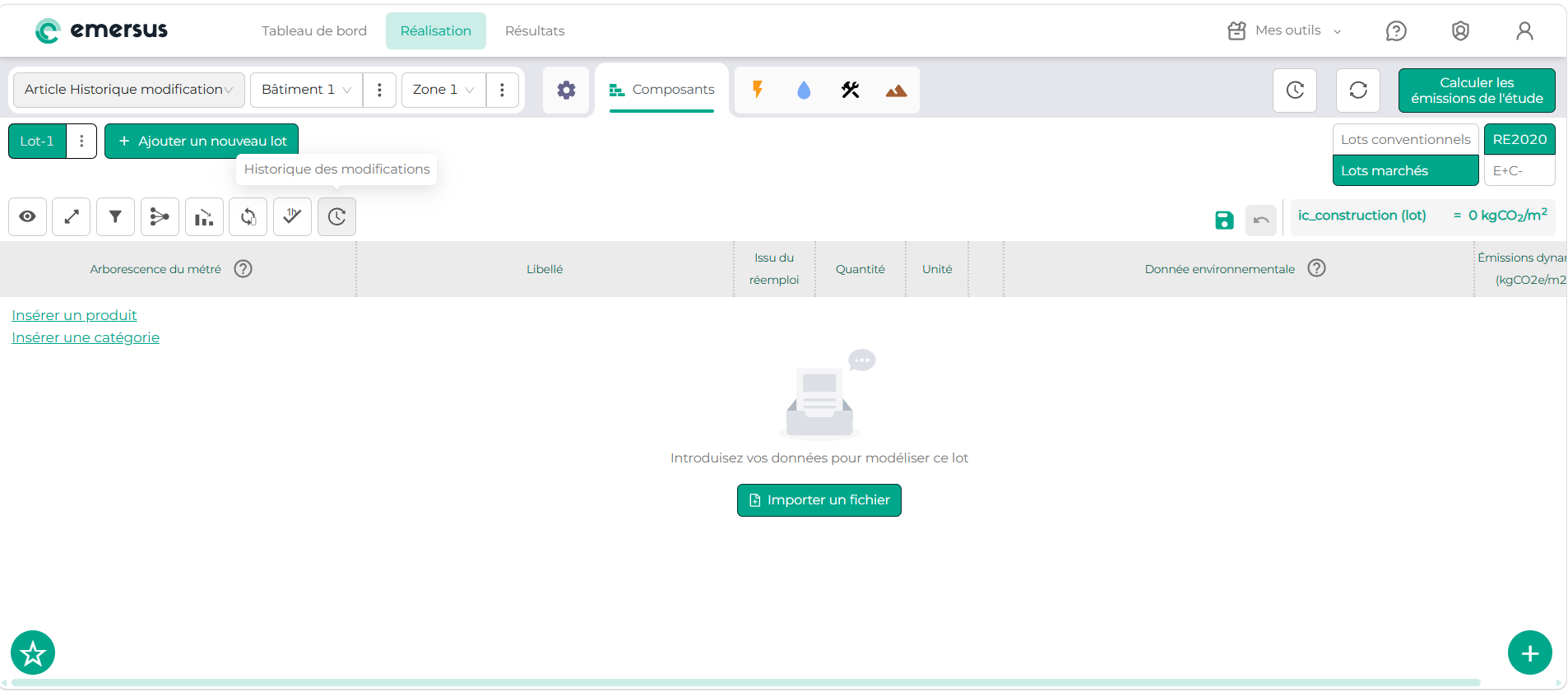
Task: Open the construction site tools icon
Action: (x=851, y=90)
